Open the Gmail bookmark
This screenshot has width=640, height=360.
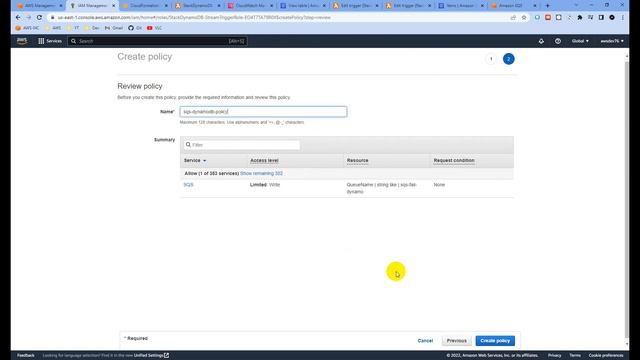(114, 28)
